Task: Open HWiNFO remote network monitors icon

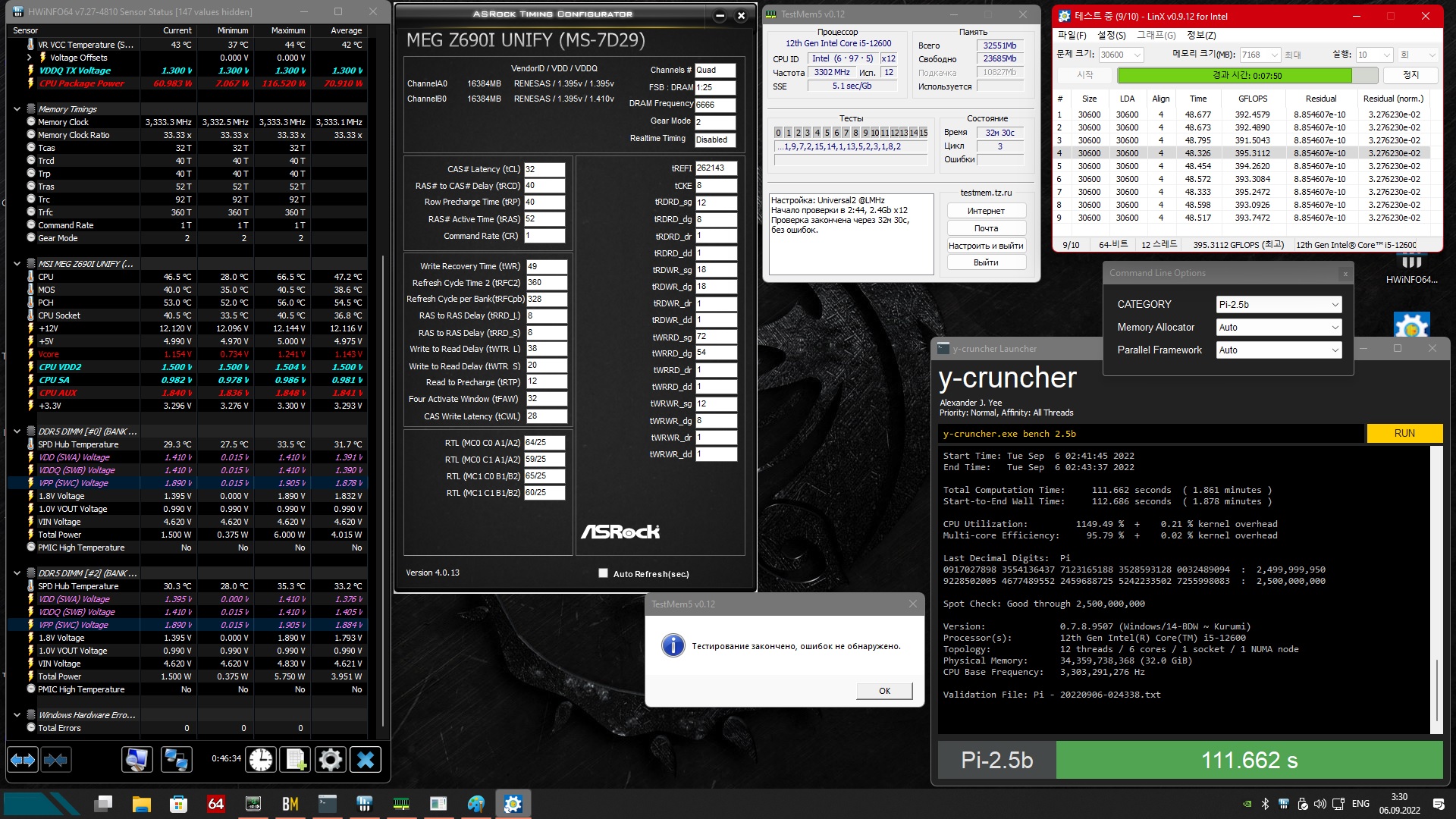Action: coord(177,759)
